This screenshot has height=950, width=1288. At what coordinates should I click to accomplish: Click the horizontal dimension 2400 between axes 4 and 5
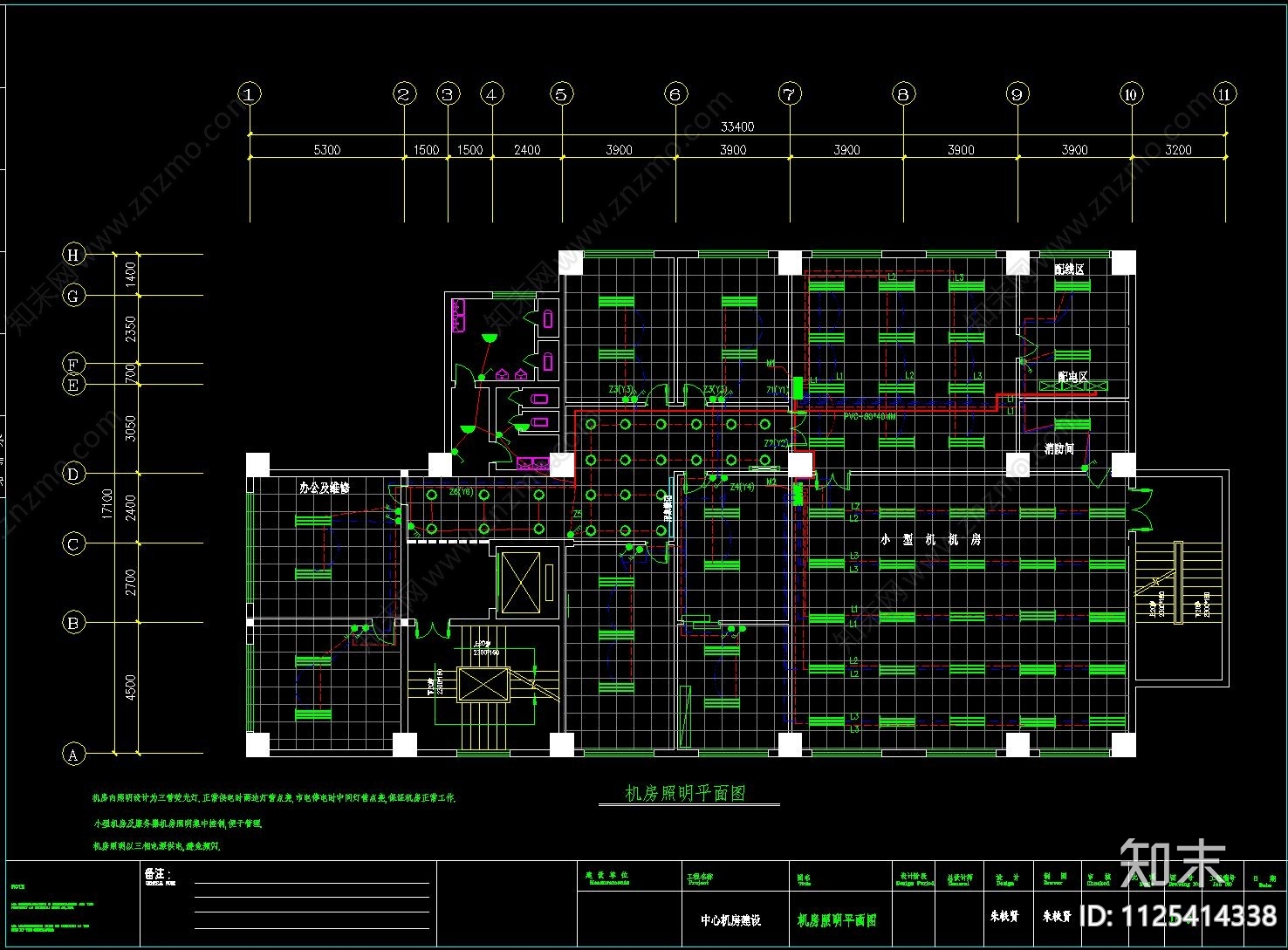tap(527, 150)
